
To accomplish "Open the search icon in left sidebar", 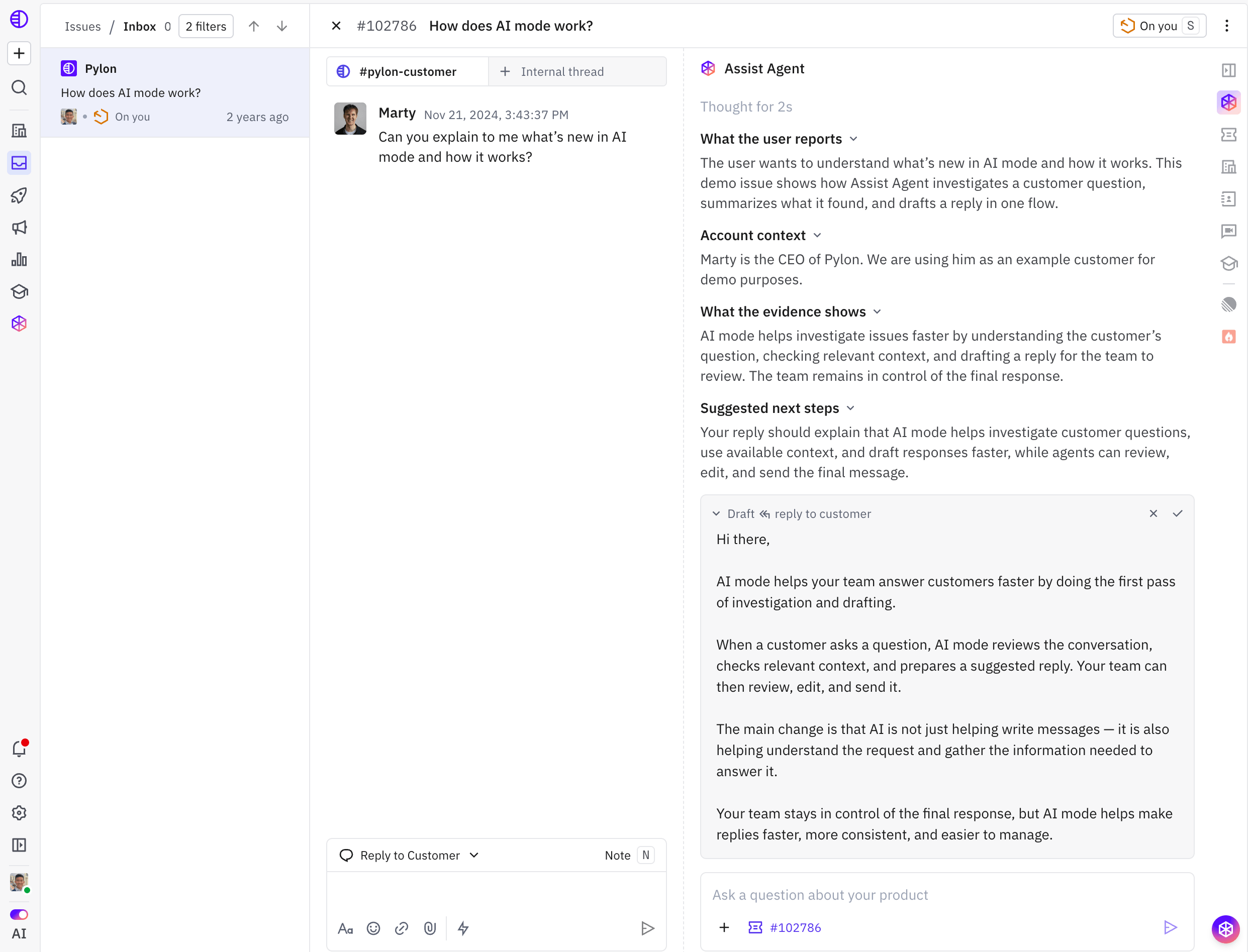I will [19, 87].
